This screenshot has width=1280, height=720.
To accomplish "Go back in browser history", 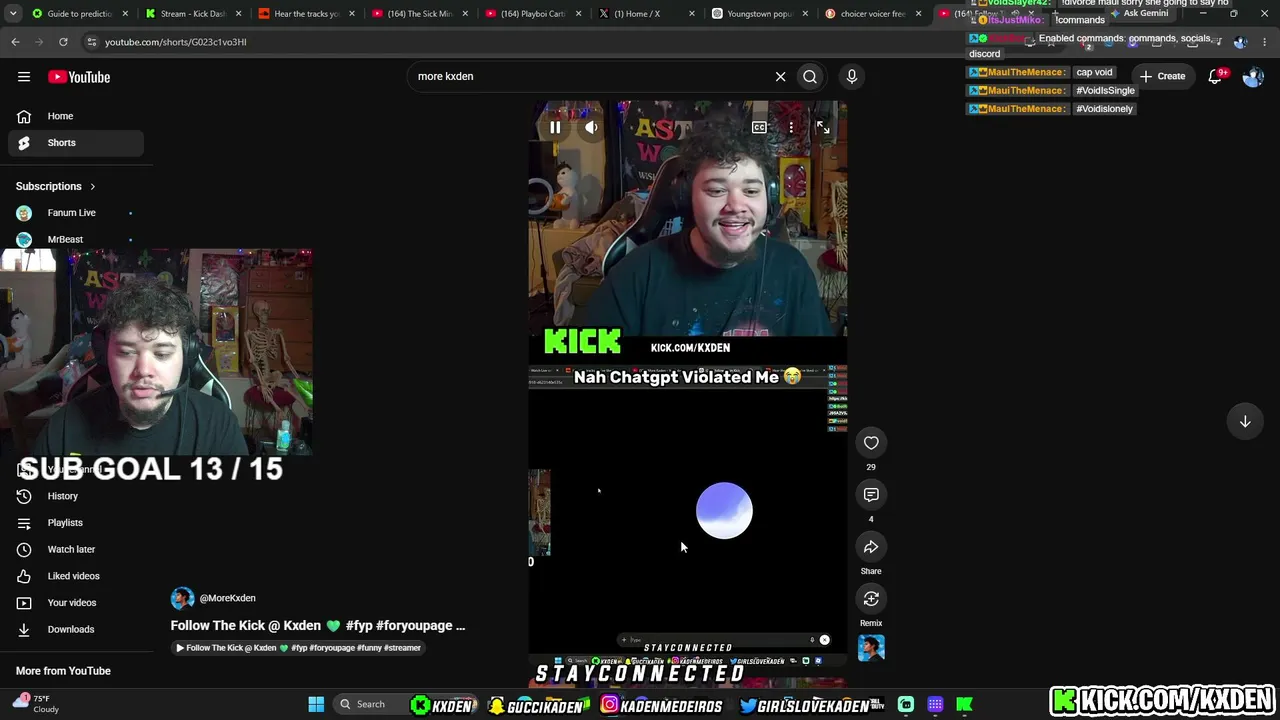I will [x=15, y=42].
